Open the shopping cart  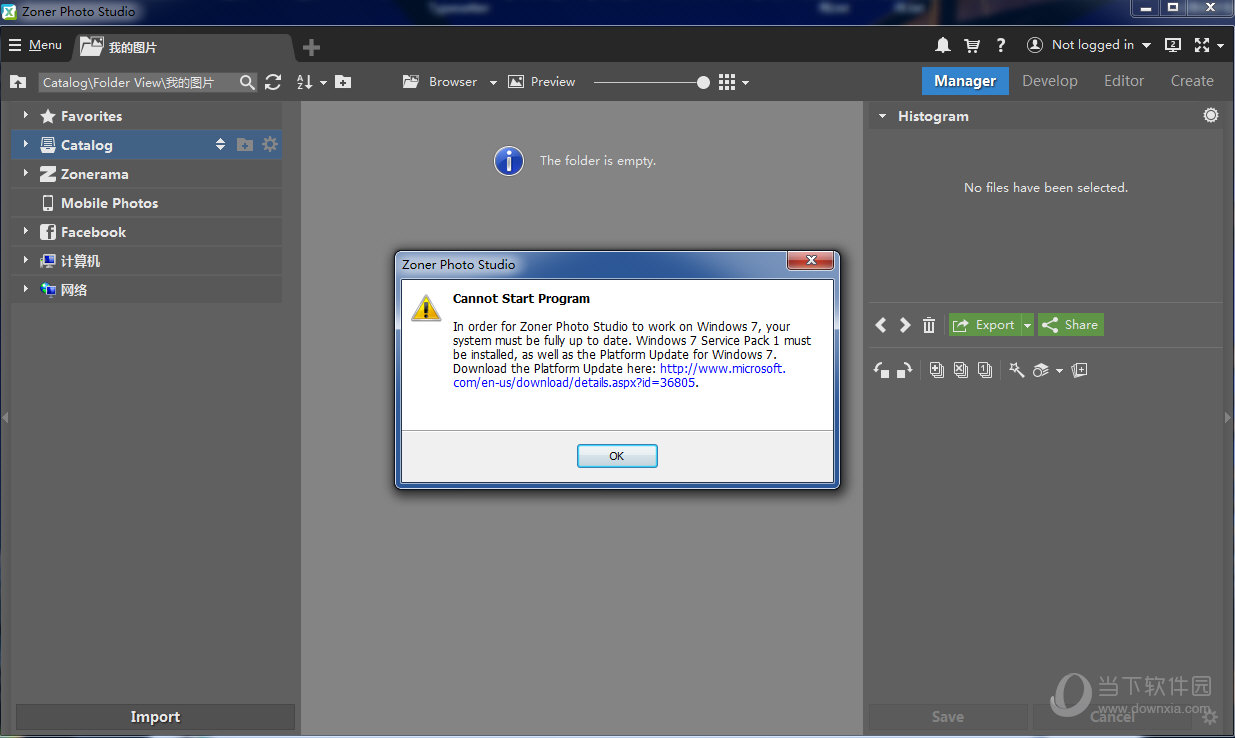coord(971,45)
